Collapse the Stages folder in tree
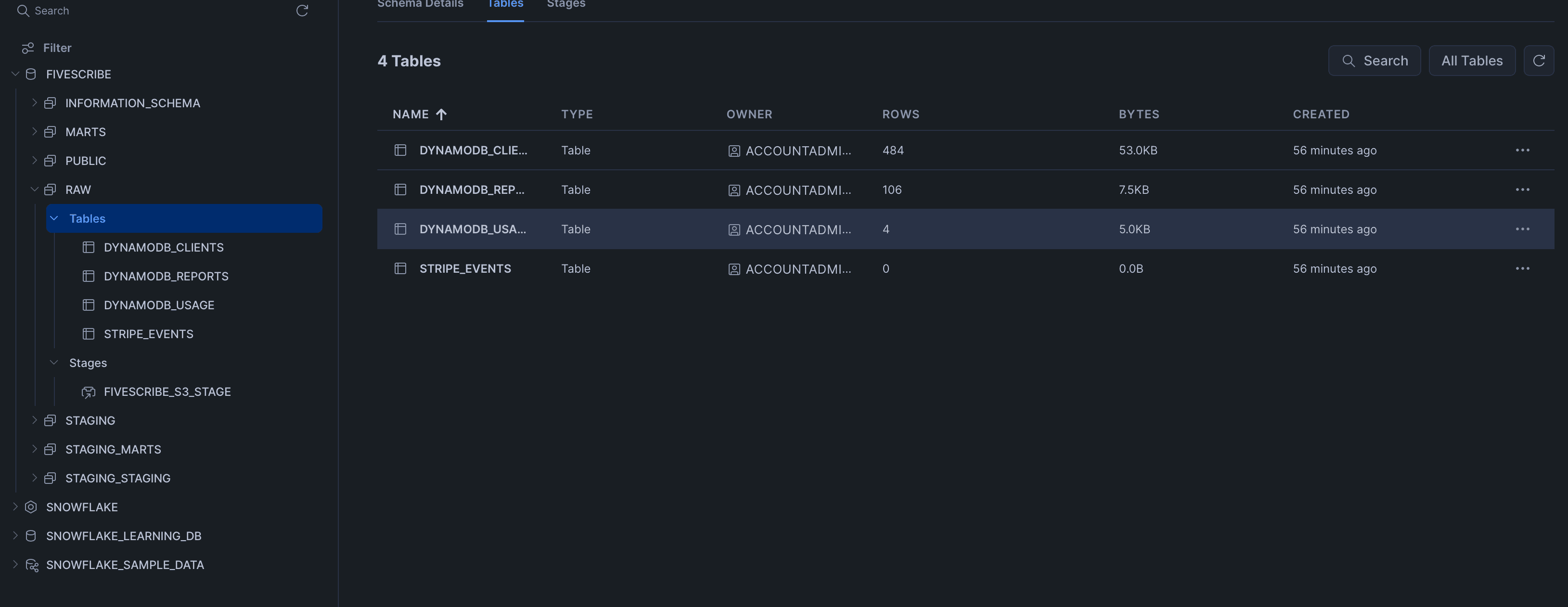The width and height of the screenshot is (1568, 607). pos(53,363)
